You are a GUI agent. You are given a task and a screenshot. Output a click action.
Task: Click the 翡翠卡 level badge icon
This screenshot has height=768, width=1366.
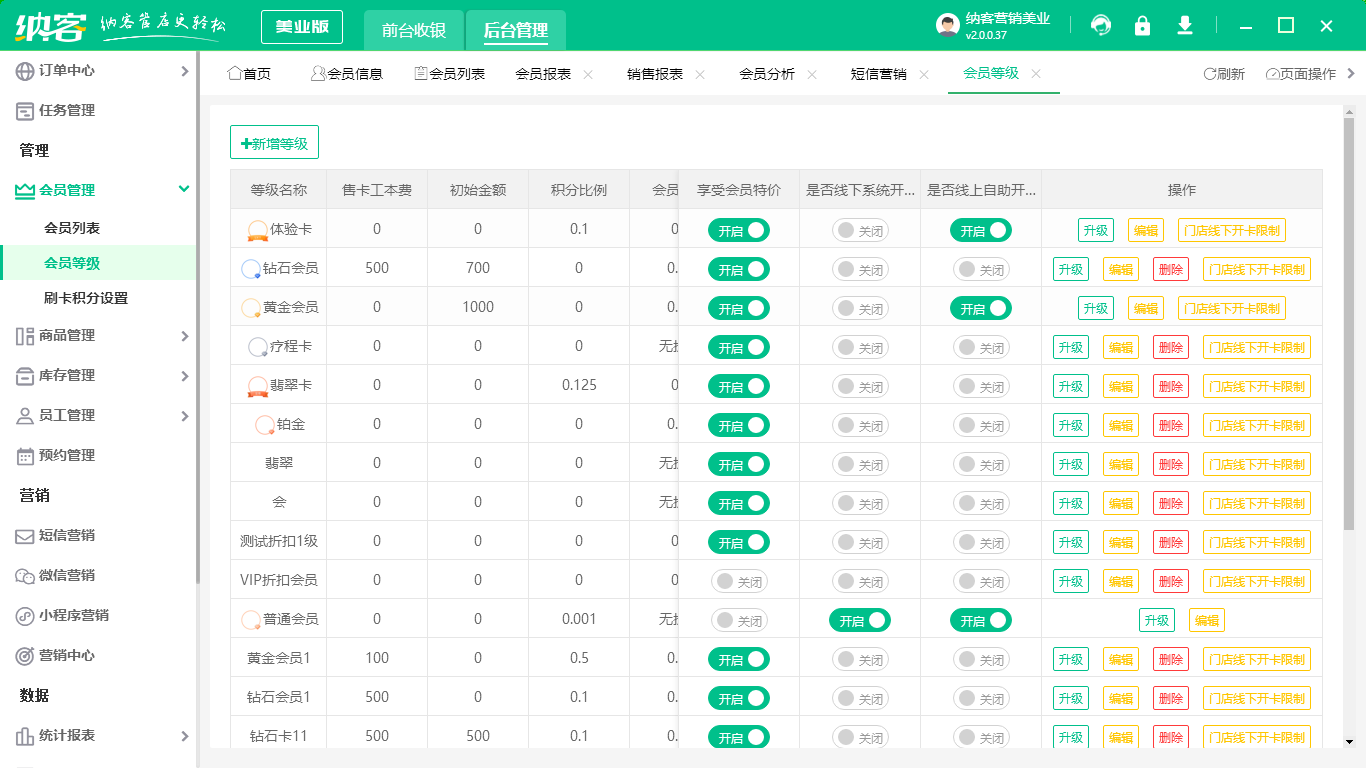(x=257, y=386)
